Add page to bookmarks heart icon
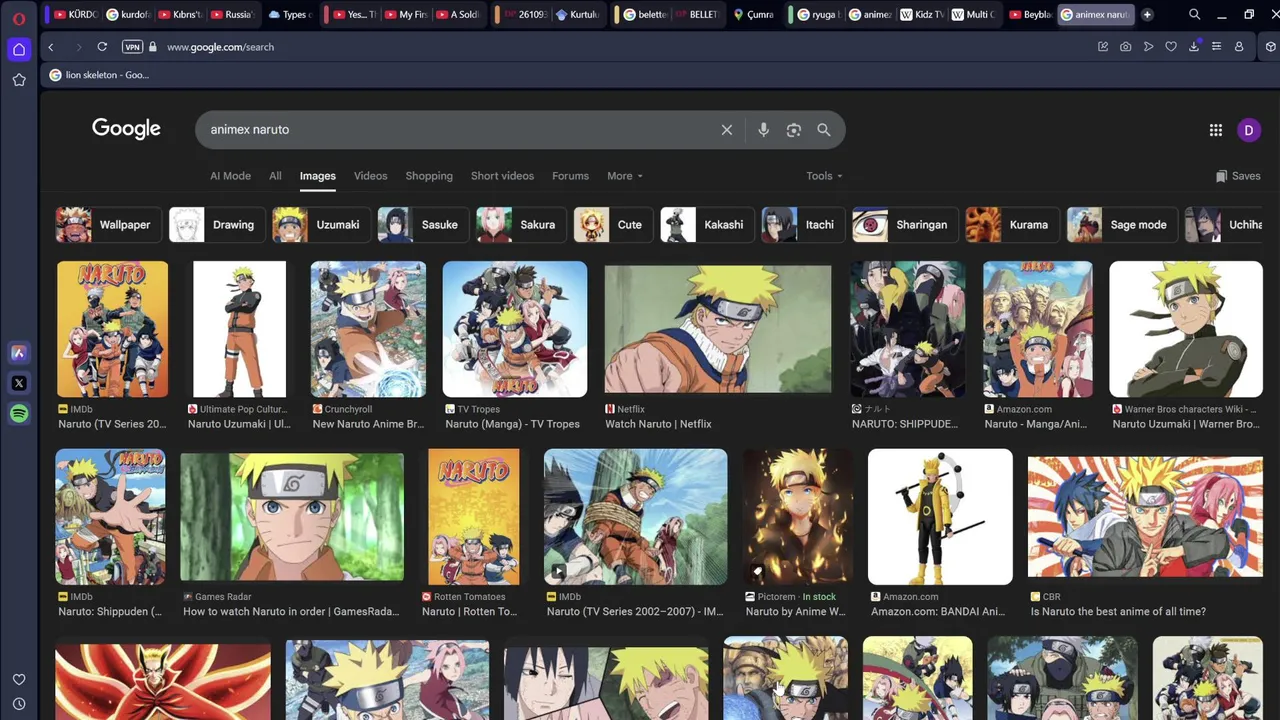 (1171, 47)
